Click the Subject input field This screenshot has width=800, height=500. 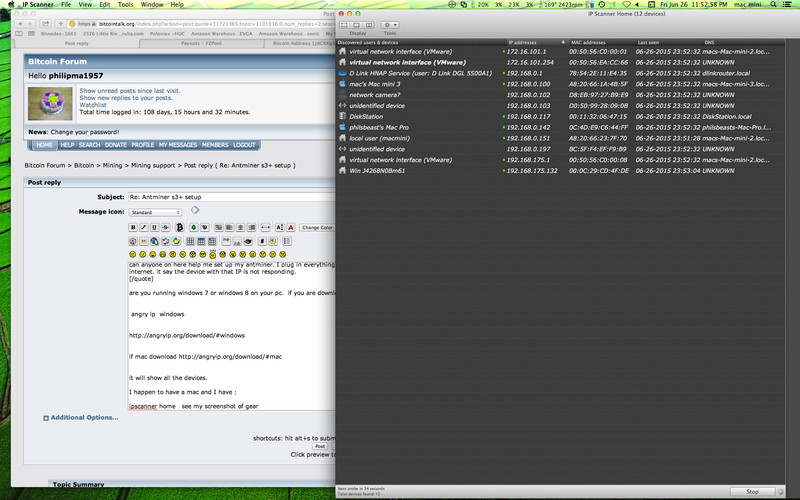pyautogui.click(x=232, y=197)
